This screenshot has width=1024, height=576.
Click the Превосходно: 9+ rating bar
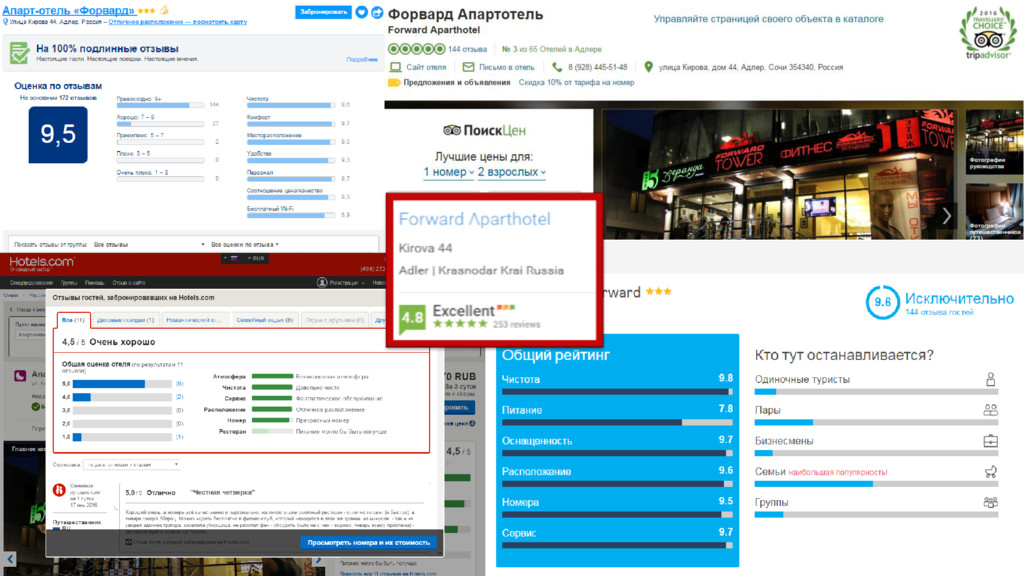tap(160, 105)
